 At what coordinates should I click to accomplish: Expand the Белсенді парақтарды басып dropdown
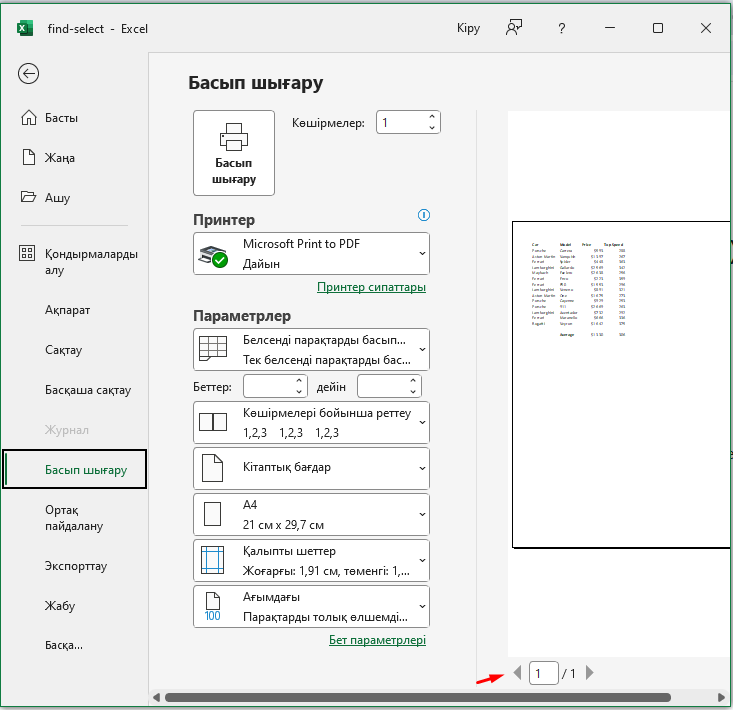pos(311,350)
